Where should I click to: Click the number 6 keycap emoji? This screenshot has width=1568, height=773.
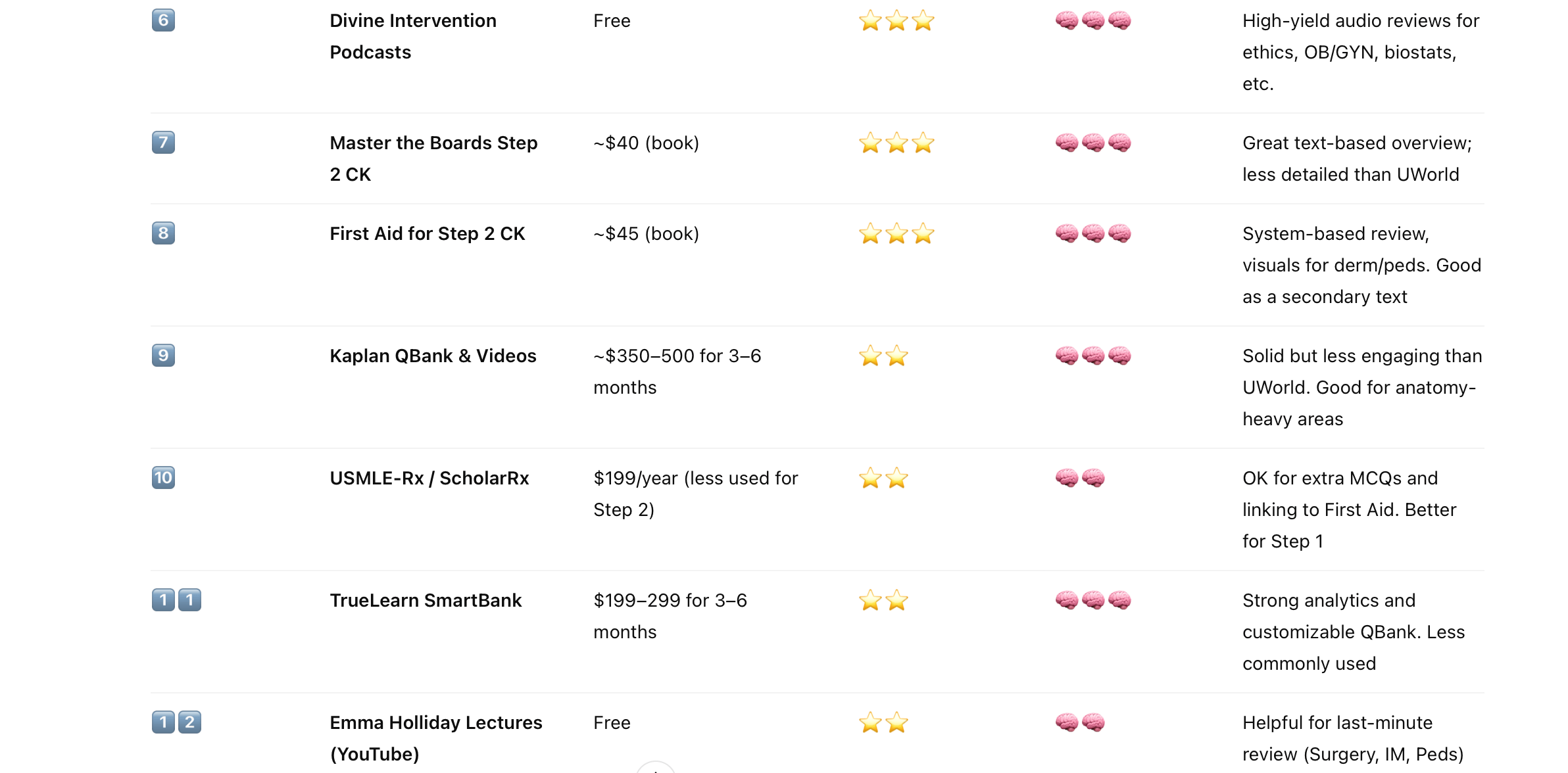163,20
